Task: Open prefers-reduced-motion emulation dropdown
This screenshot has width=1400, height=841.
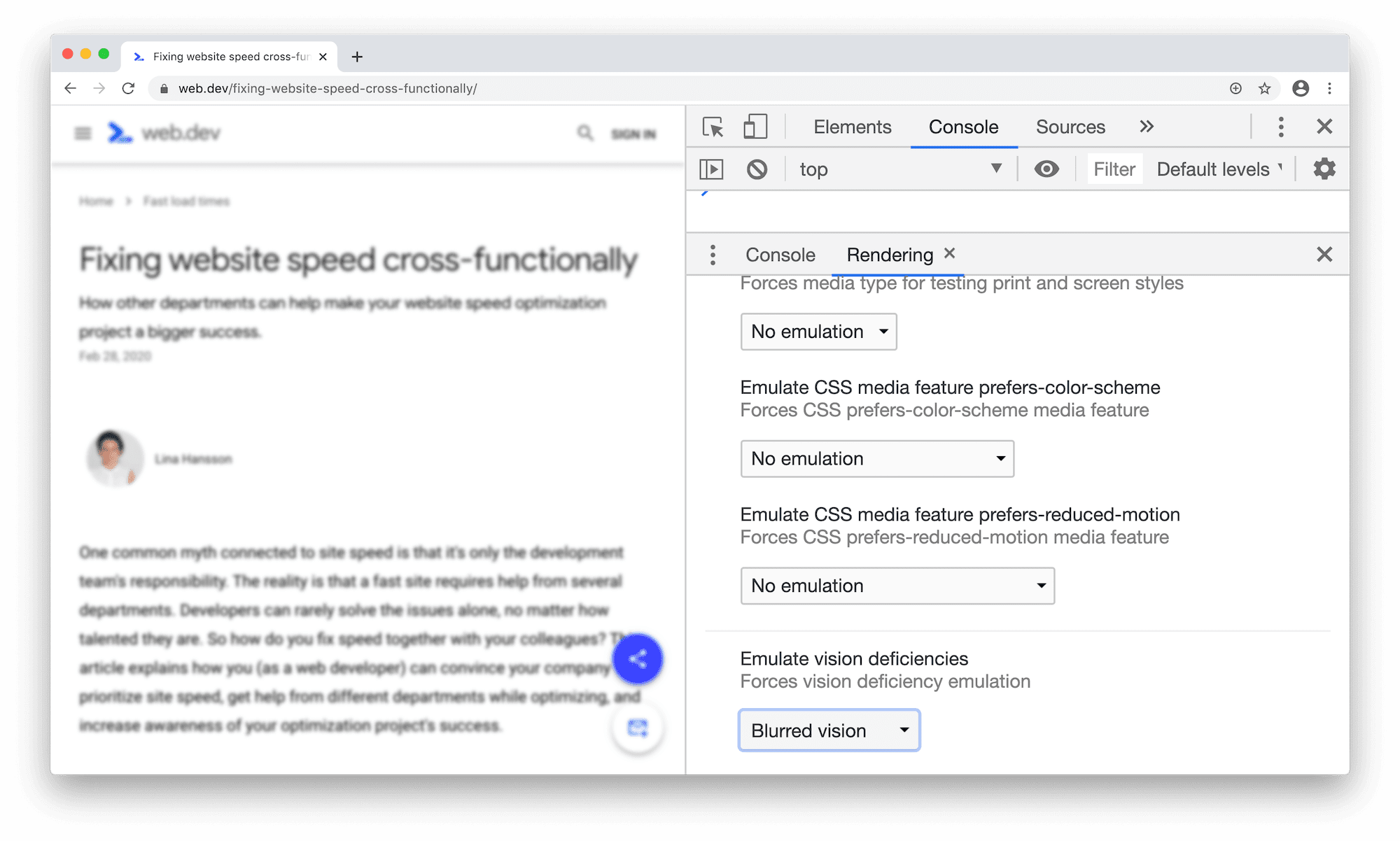Action: point(897,585)
